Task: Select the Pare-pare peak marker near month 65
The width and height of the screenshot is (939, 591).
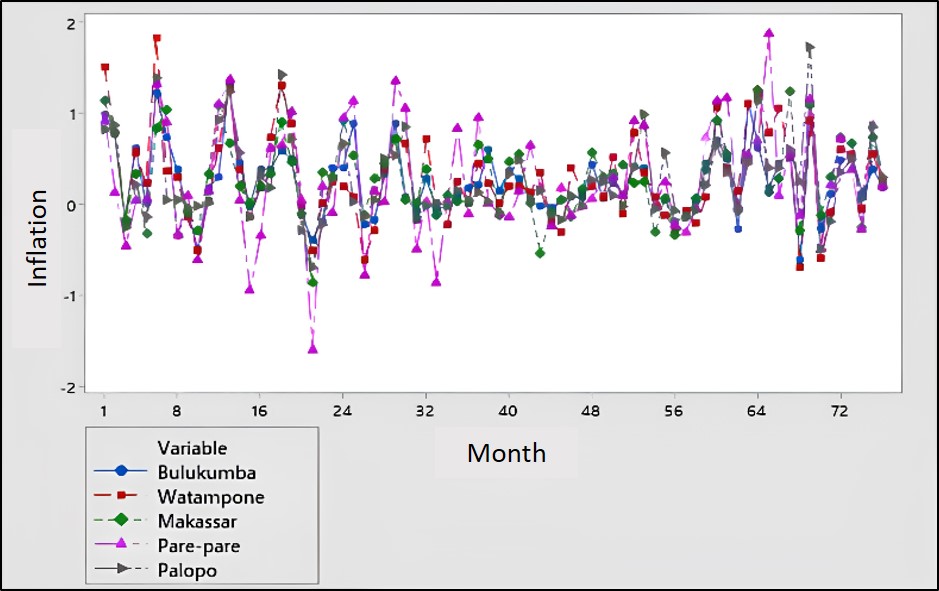Action: pos(769,33)
